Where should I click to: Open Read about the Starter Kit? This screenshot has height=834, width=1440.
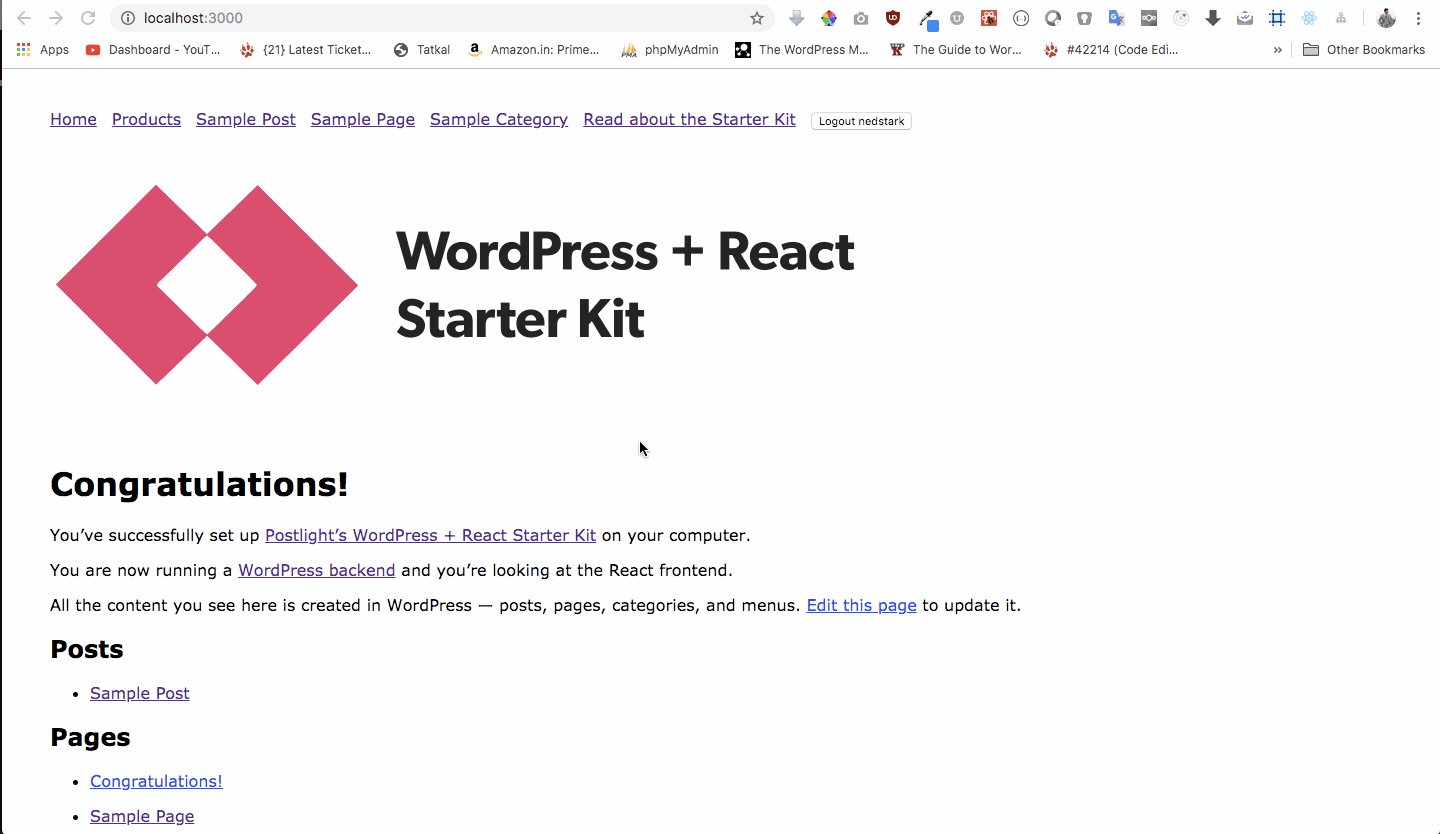coord(689,119)
